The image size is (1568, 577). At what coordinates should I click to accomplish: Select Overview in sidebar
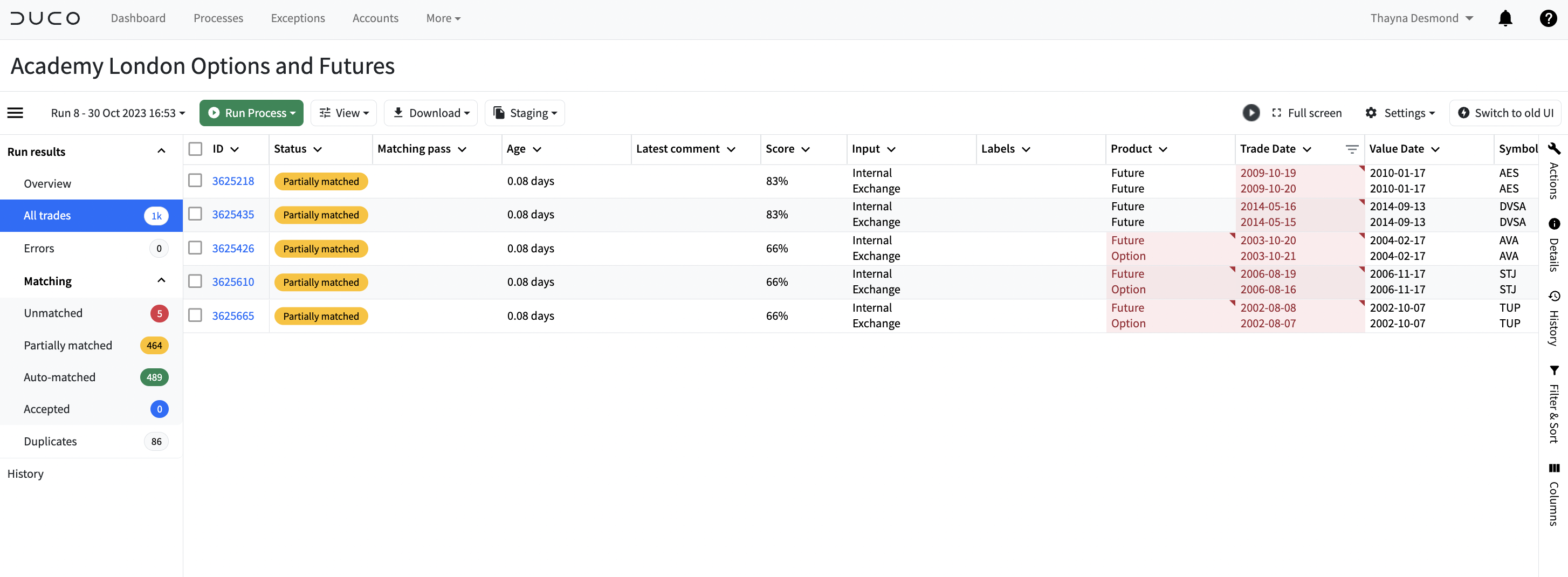(x=91, y=183)
